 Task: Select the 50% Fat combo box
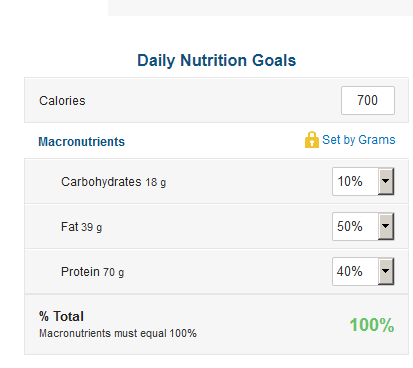[x=363, y=226]
